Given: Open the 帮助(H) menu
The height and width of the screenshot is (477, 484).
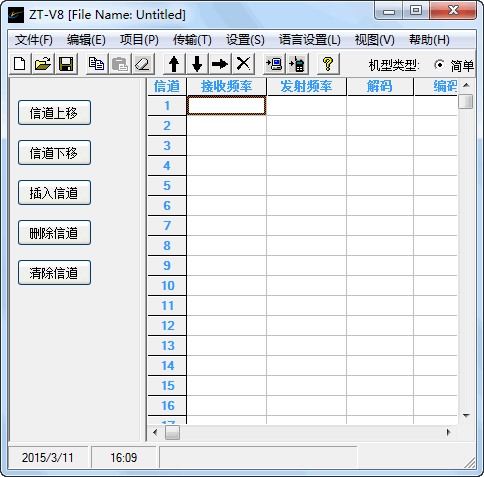Looking at the screenshot, I should point(429,40).
